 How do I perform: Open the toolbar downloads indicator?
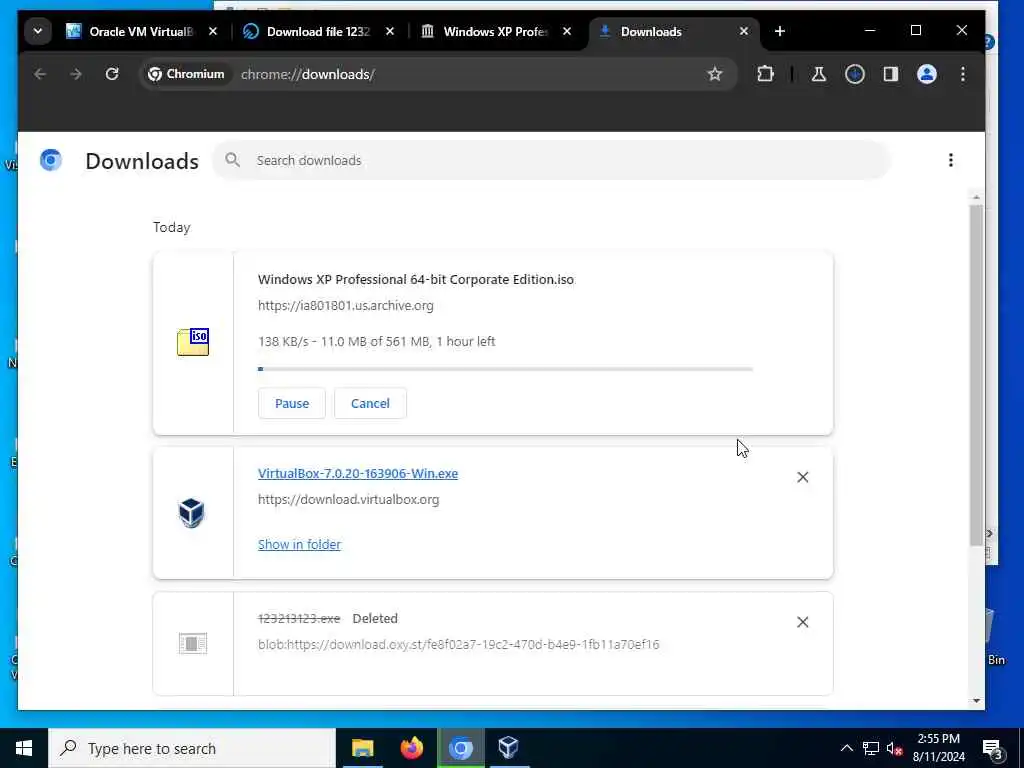pos(855,74)
